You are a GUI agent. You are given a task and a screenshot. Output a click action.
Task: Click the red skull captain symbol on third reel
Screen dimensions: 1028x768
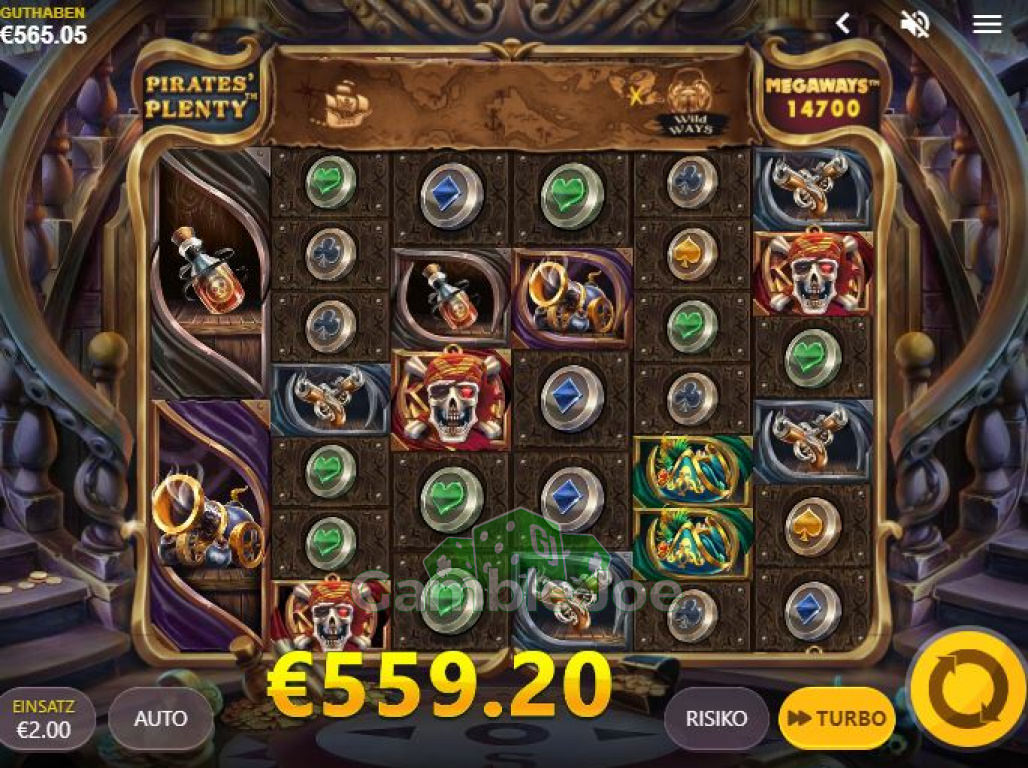click(451, 399)
